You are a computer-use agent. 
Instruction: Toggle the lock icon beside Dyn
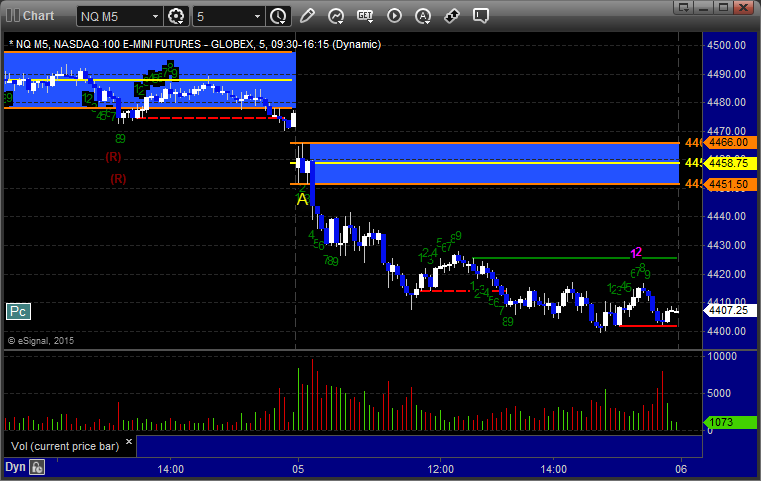(x=37, y=467)
